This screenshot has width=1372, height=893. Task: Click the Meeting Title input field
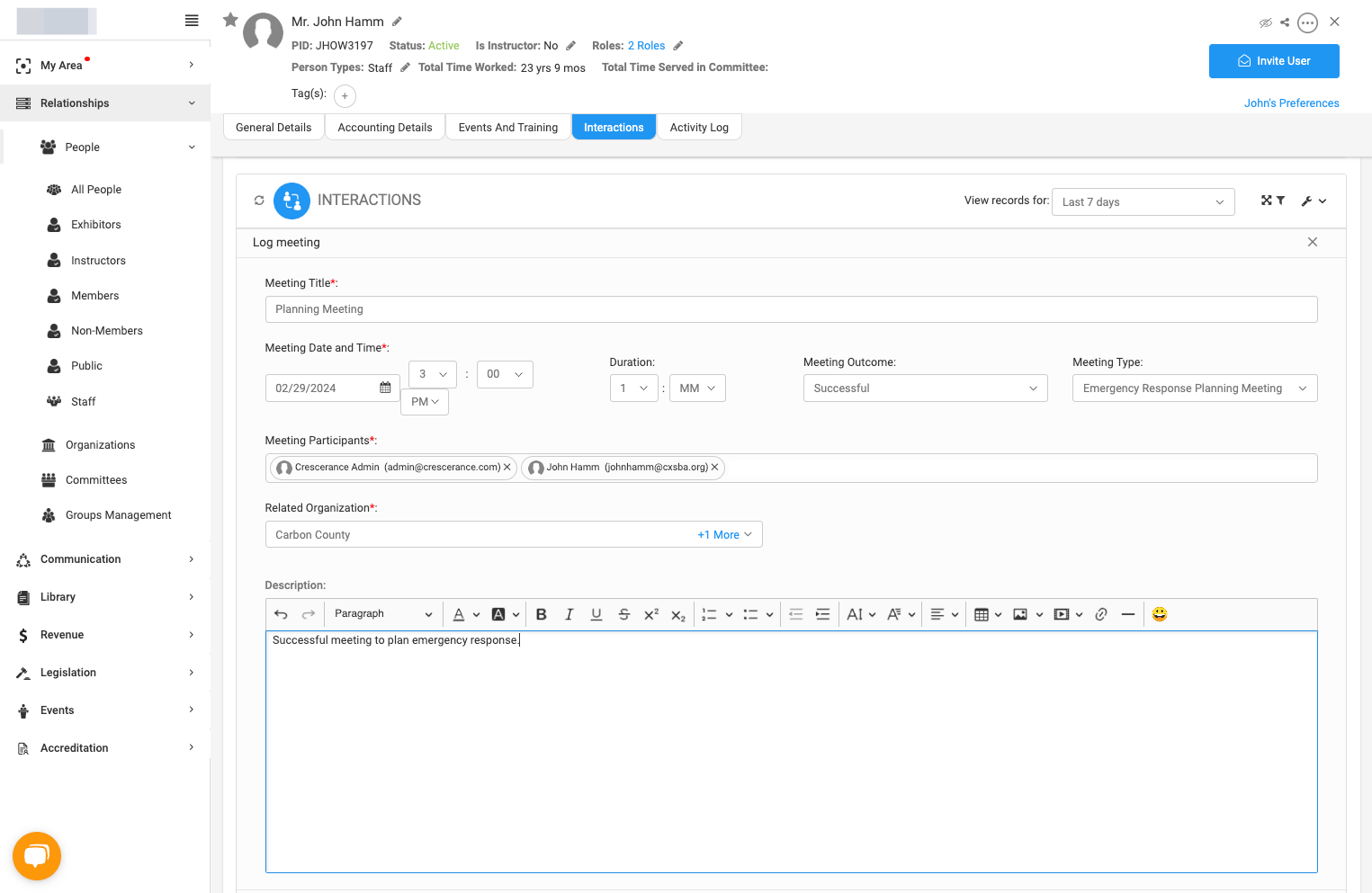click(x=791, y=309)
